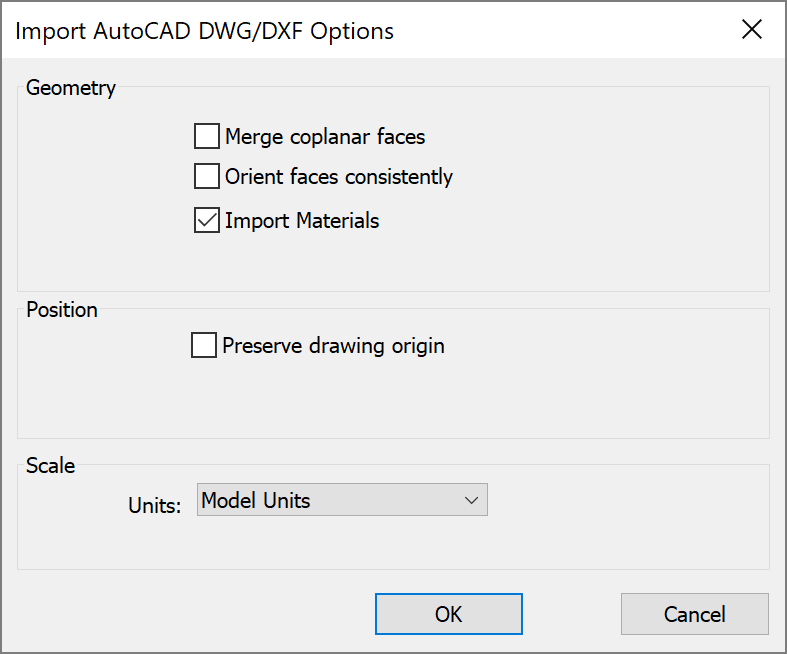Click the "Preserve drawing origin" label text
This screenshot has height=654, width=787.
(333, 346)
